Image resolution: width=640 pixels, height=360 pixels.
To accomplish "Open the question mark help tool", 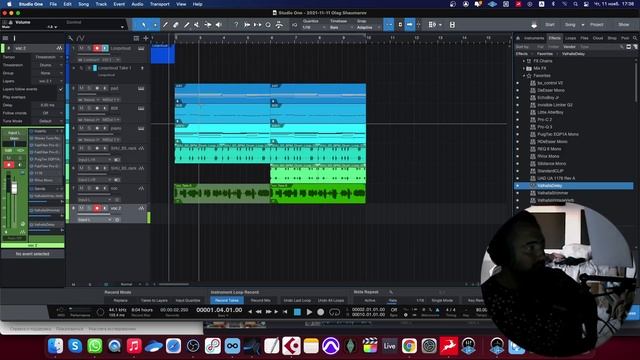I will tap(236, 25).
